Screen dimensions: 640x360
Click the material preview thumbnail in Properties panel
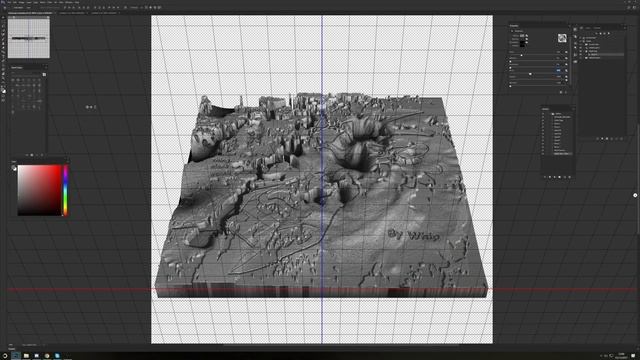click(562, 38)
